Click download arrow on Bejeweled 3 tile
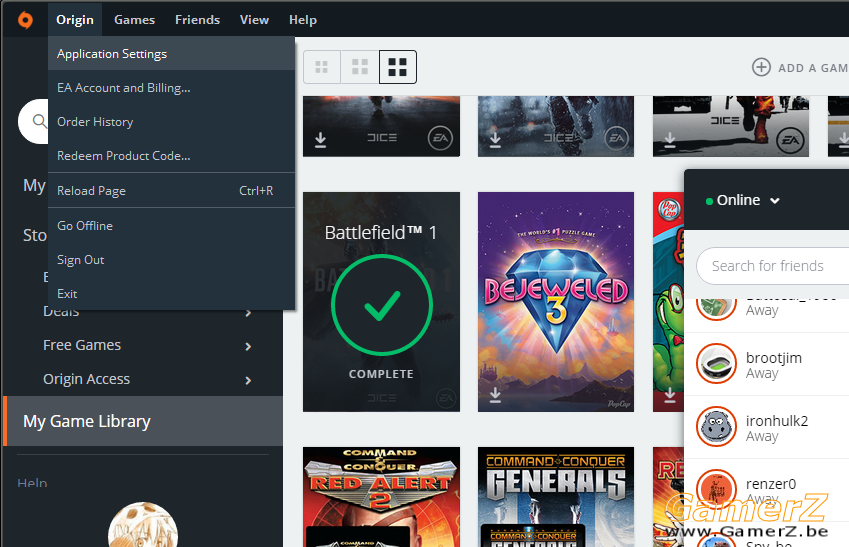The image size is (849, 547). tap(495, 395)
